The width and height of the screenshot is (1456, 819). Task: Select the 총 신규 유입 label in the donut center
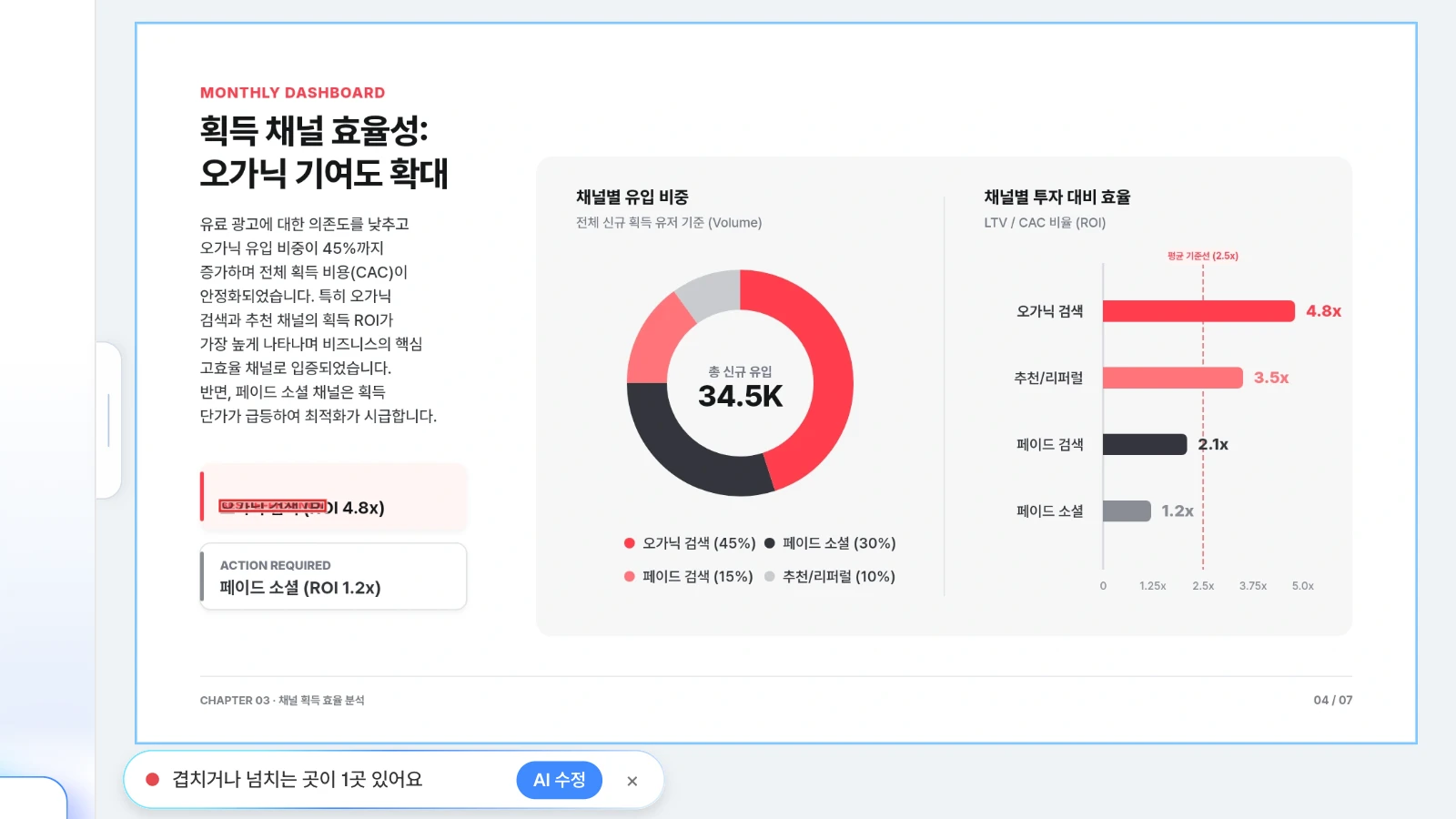point(740,371)
